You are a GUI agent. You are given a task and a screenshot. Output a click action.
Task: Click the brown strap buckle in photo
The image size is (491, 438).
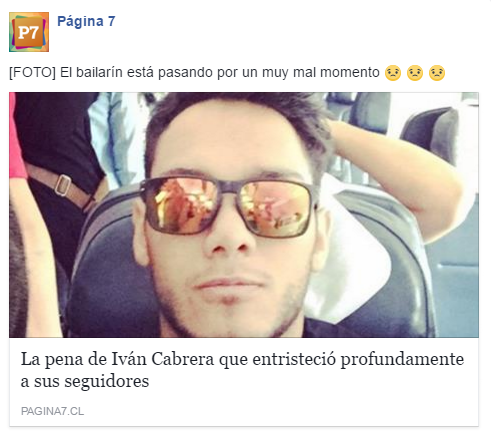[63, 185]
